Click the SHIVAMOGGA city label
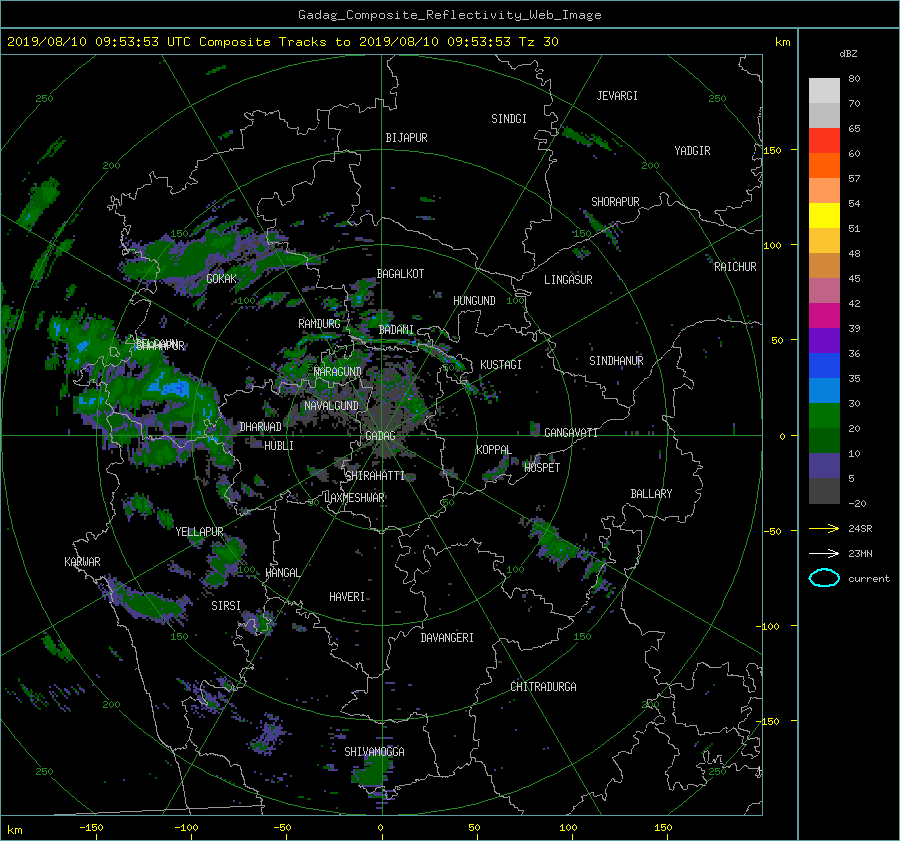Image resolution: width=900 pixels, height=841 pixels. pyautogui.click(x=374, y=751)
